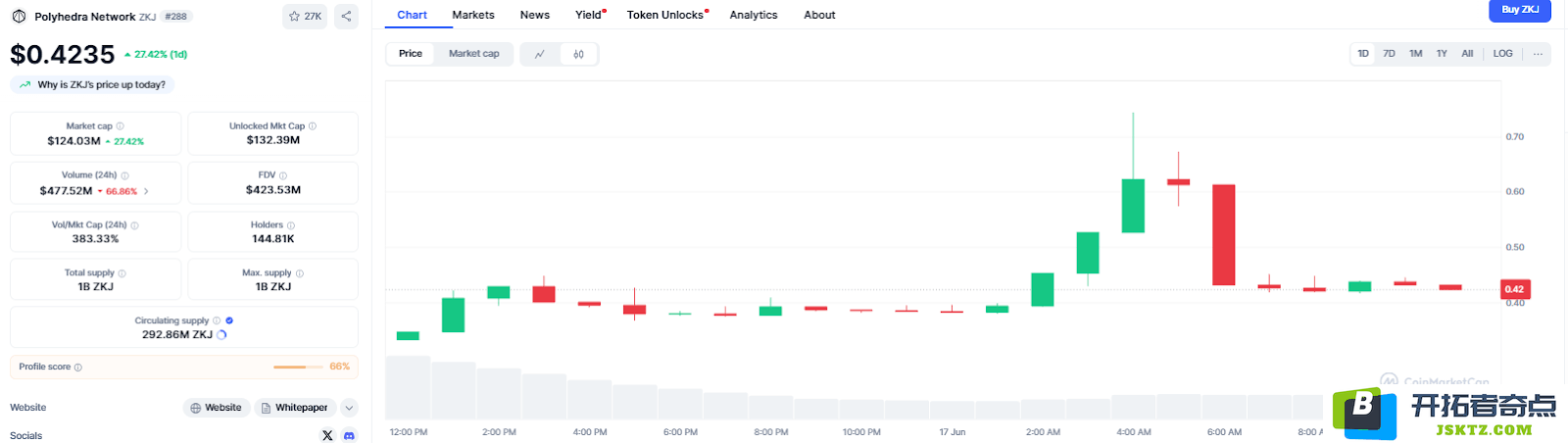Screen dimensions: 1568x443
Task: Click the $477.52M volume value
Action: [x=66, y=191]
